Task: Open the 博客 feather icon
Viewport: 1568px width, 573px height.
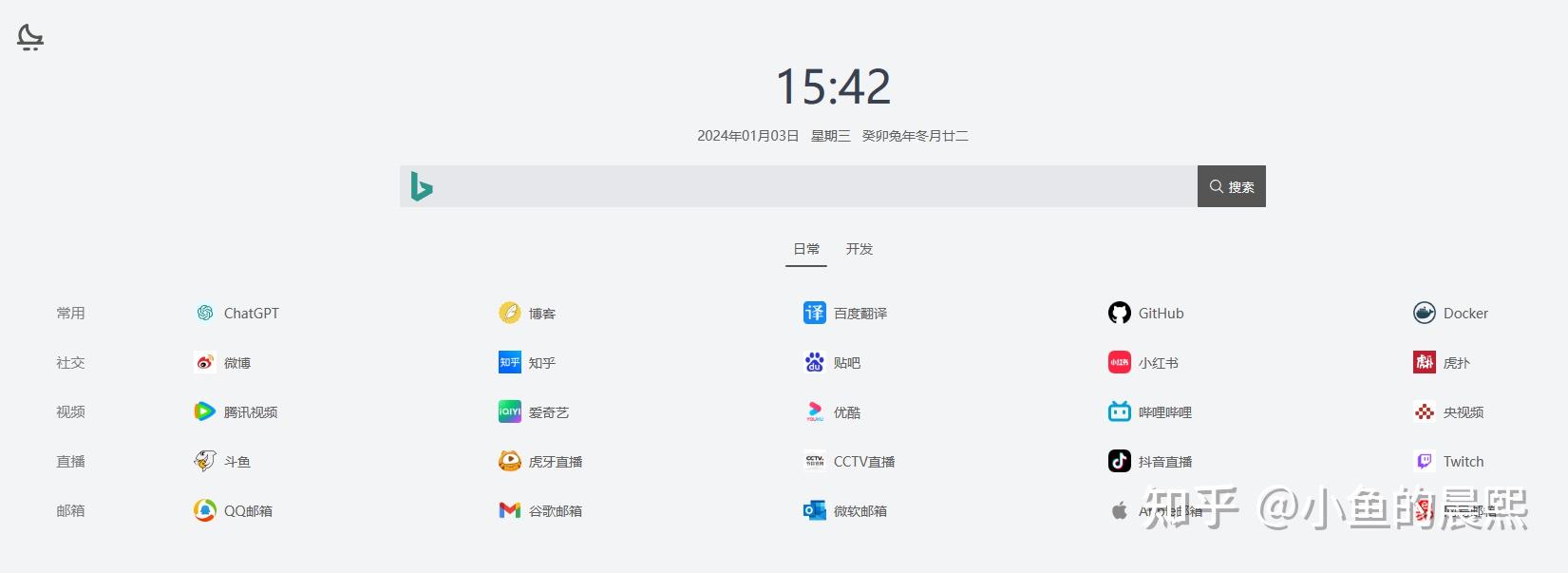Action: click(510, 313)
